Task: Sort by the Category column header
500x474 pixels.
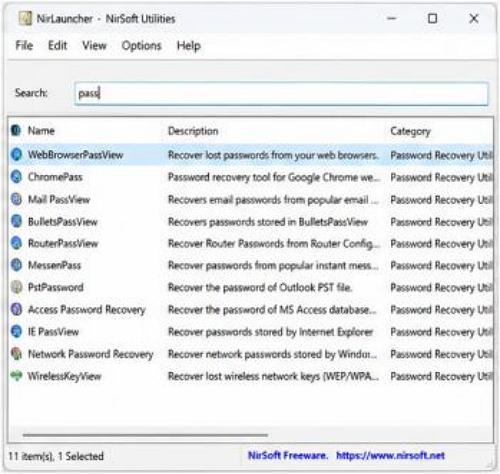Action: (x=410, y=131)
